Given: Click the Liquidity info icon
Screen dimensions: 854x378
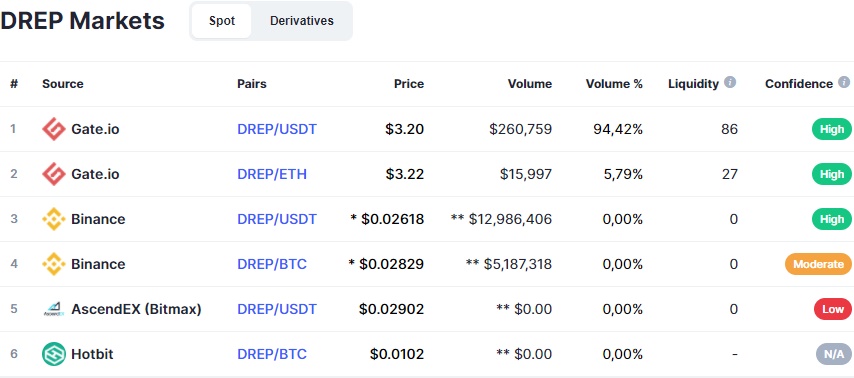Looking at the screenshot, I should click(x=730, y=82).
